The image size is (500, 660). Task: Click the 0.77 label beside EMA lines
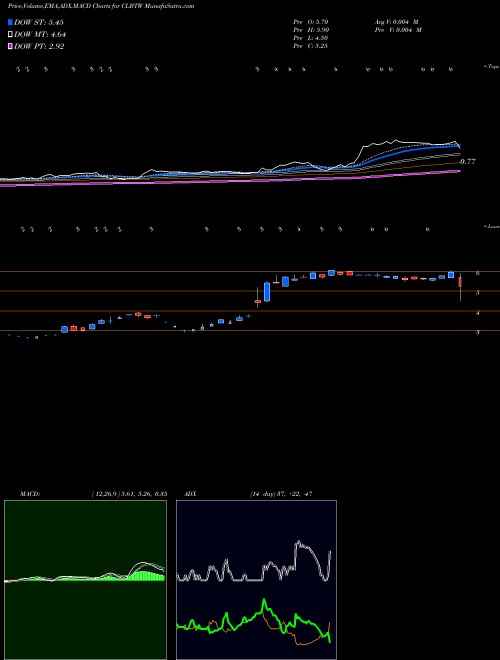click(468, 162)
